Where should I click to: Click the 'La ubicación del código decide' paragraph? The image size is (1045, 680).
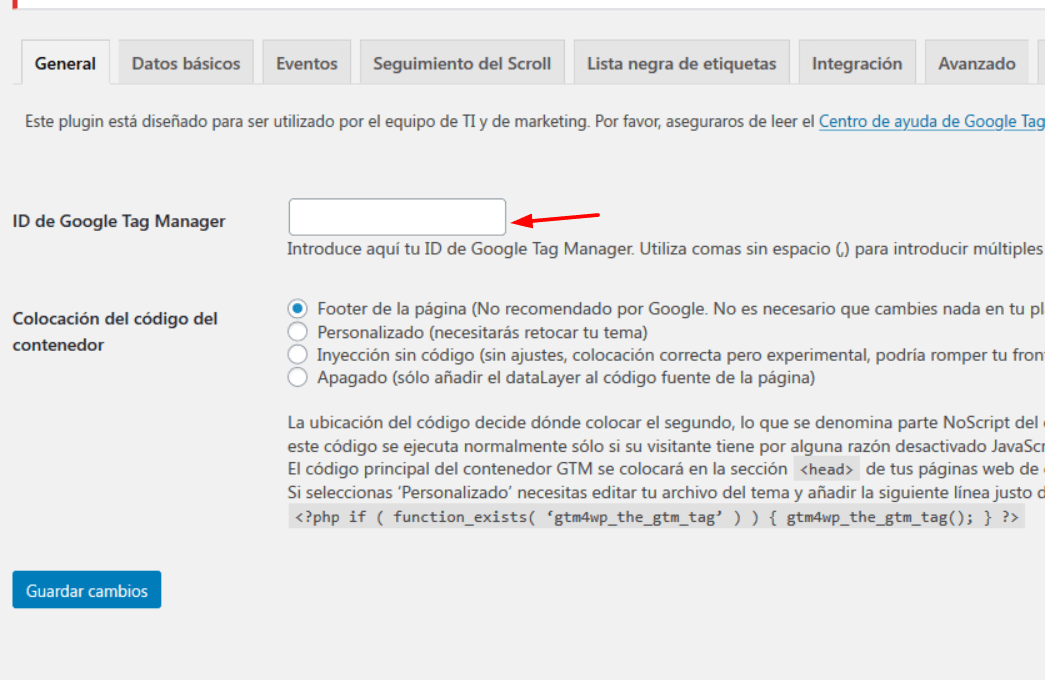coord(666,434)
